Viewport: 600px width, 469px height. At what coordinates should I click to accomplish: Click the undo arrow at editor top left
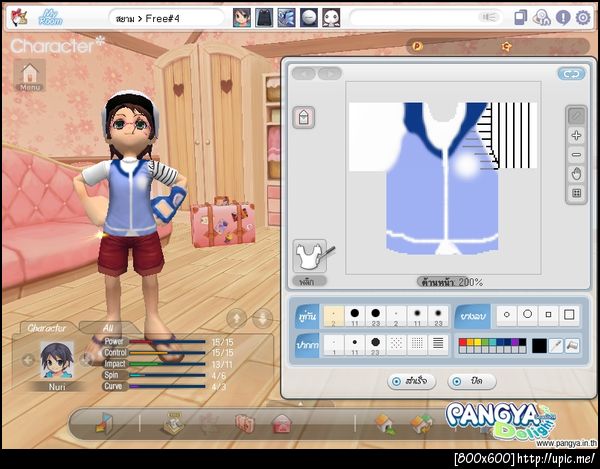pos(304,73)
